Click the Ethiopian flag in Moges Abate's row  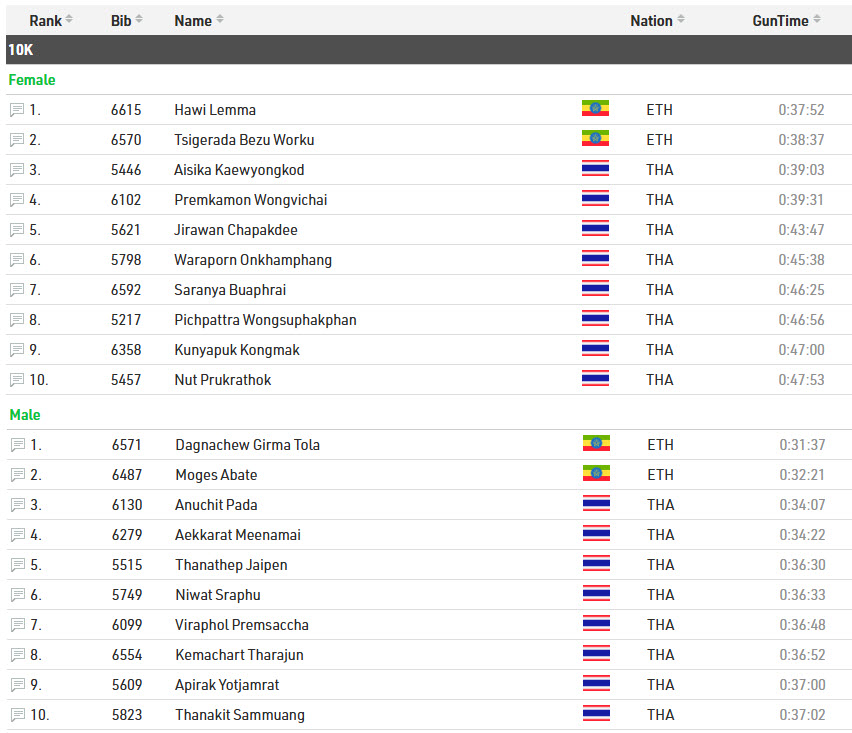tap(596, 473)
